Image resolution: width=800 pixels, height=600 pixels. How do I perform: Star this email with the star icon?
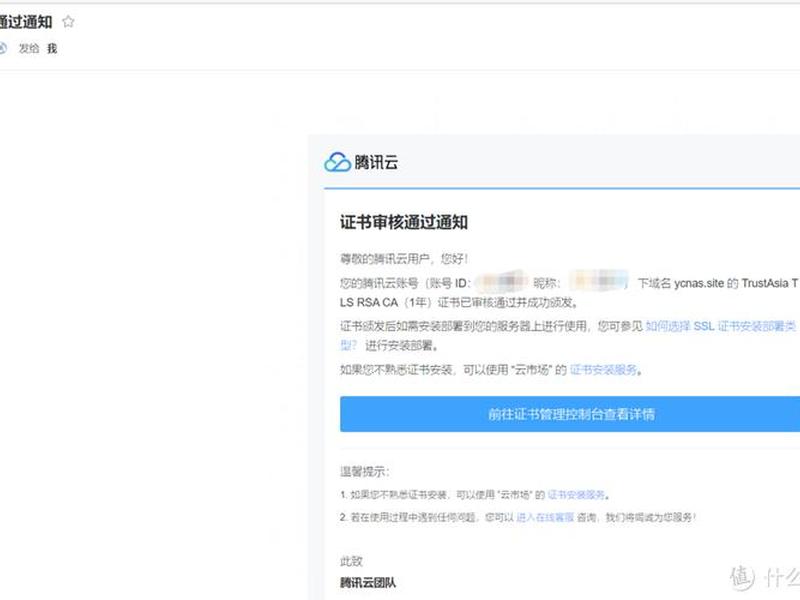pyautogui.click(x=68, y=22)
